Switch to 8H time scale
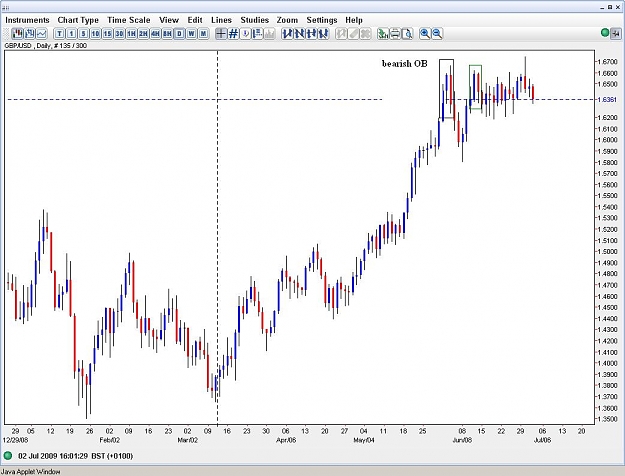The height and width of the screenshot is (476, 625). click(167, 34)
